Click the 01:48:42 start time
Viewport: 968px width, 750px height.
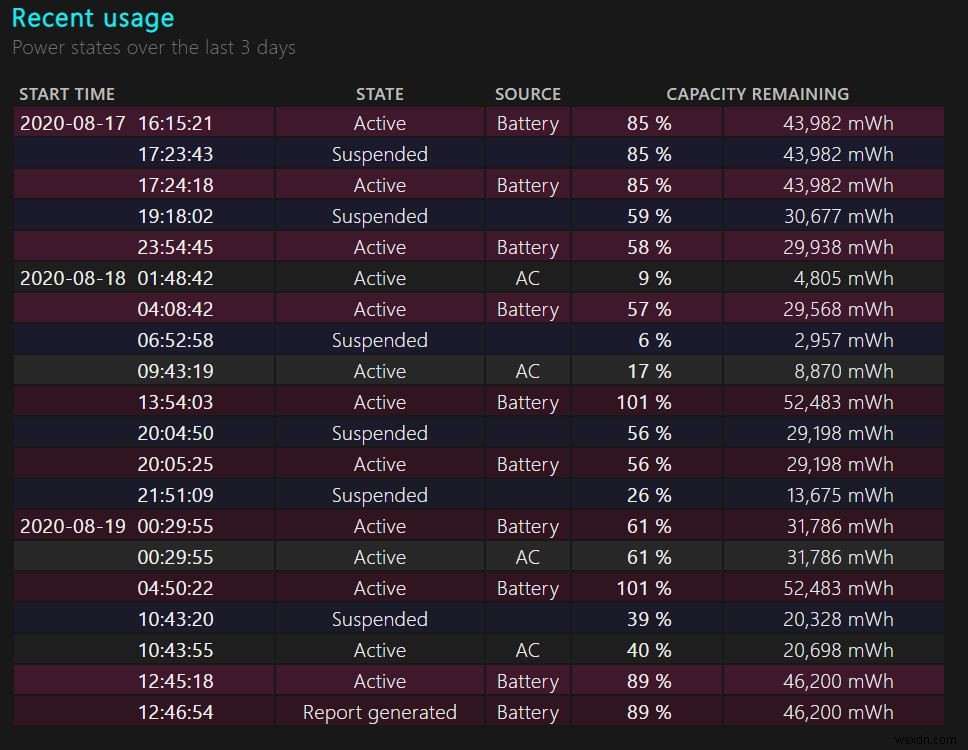tap(175, 278)
